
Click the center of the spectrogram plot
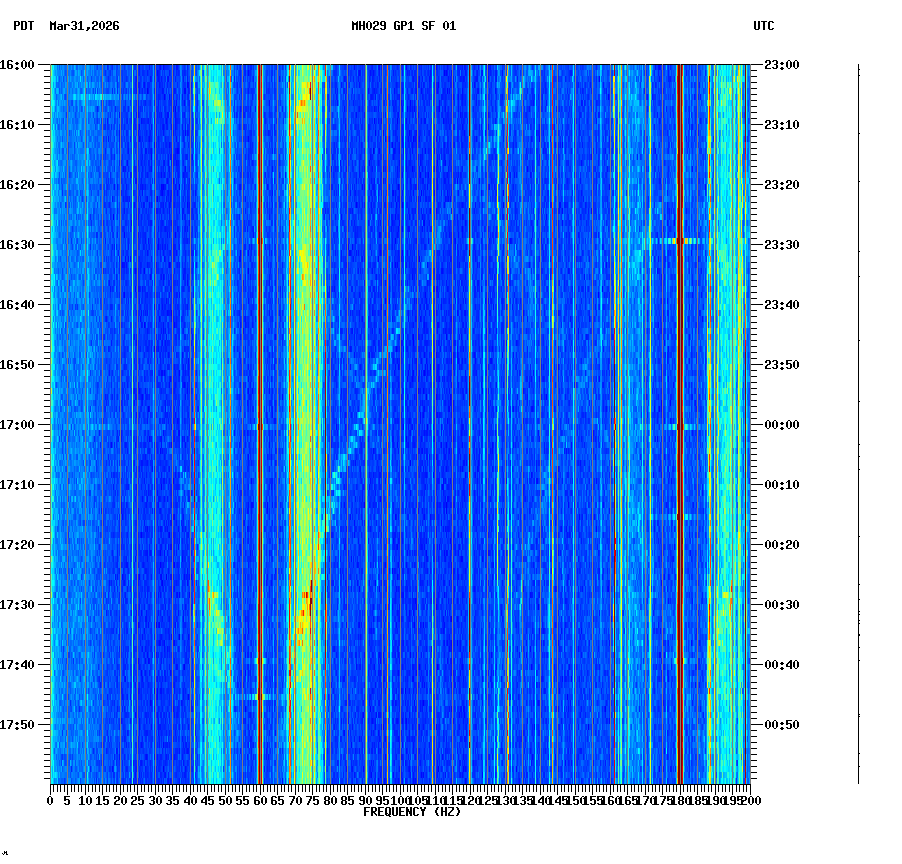click(x=400, y=424)
